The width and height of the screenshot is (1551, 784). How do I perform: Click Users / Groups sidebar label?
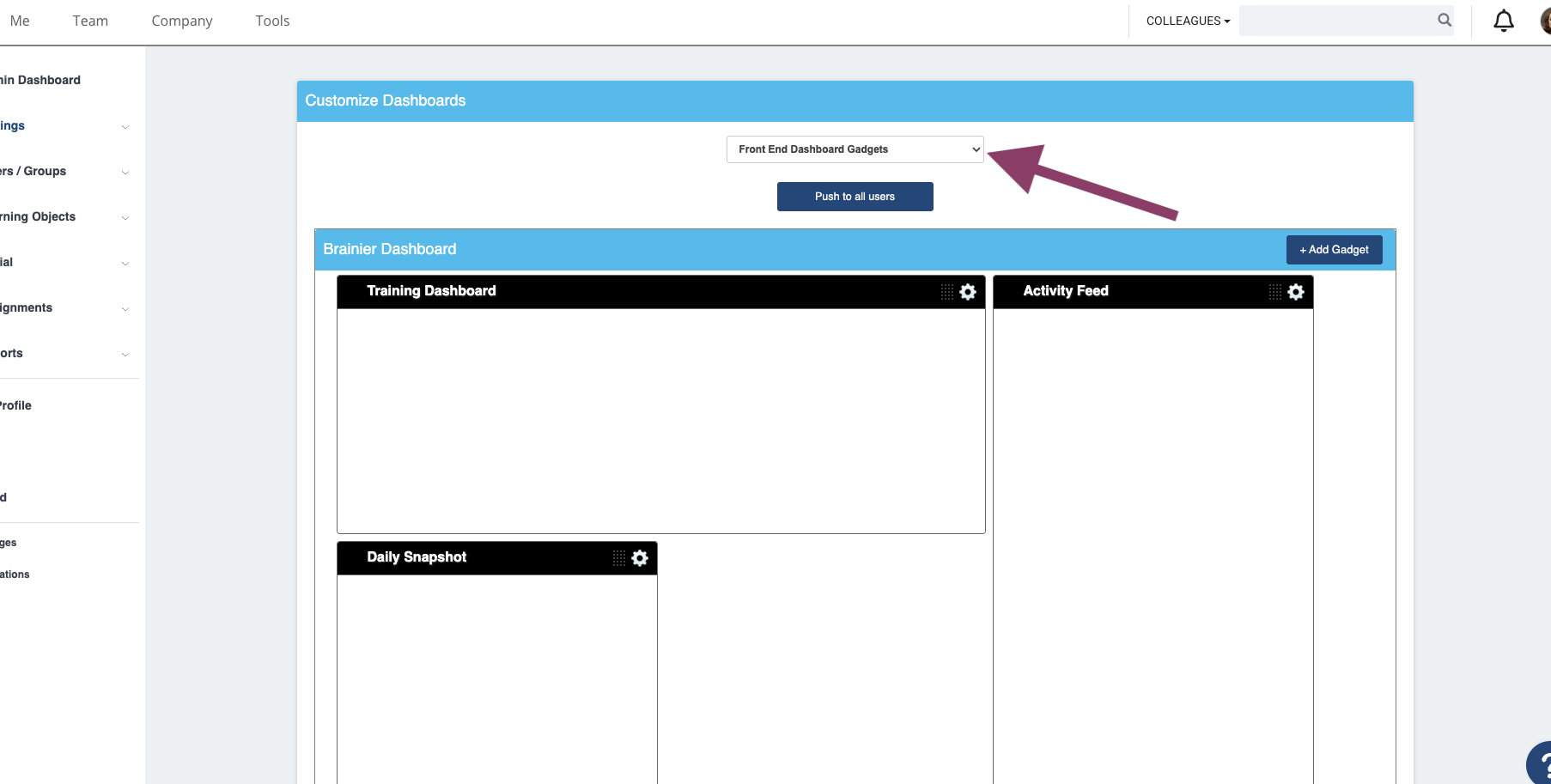pos(33,171)
